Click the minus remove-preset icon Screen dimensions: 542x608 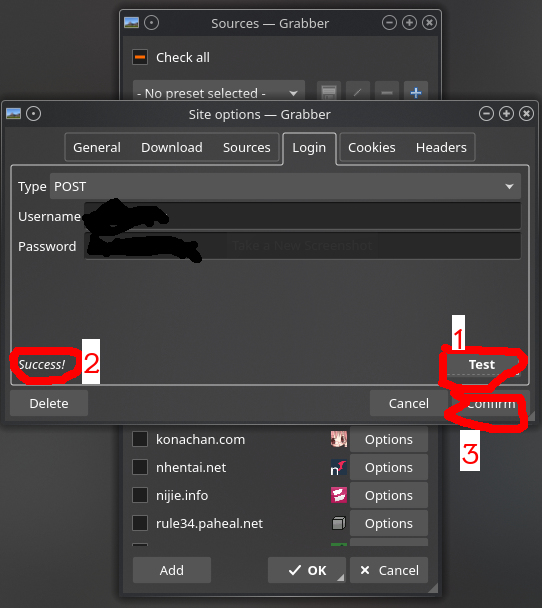click(387, 92)
